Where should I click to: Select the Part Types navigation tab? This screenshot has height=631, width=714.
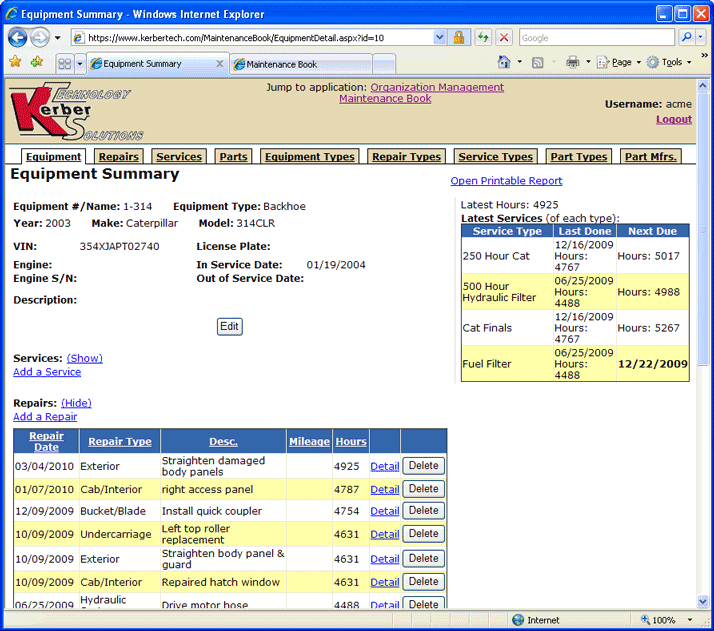pyautogui.click(x=579, y=157)
